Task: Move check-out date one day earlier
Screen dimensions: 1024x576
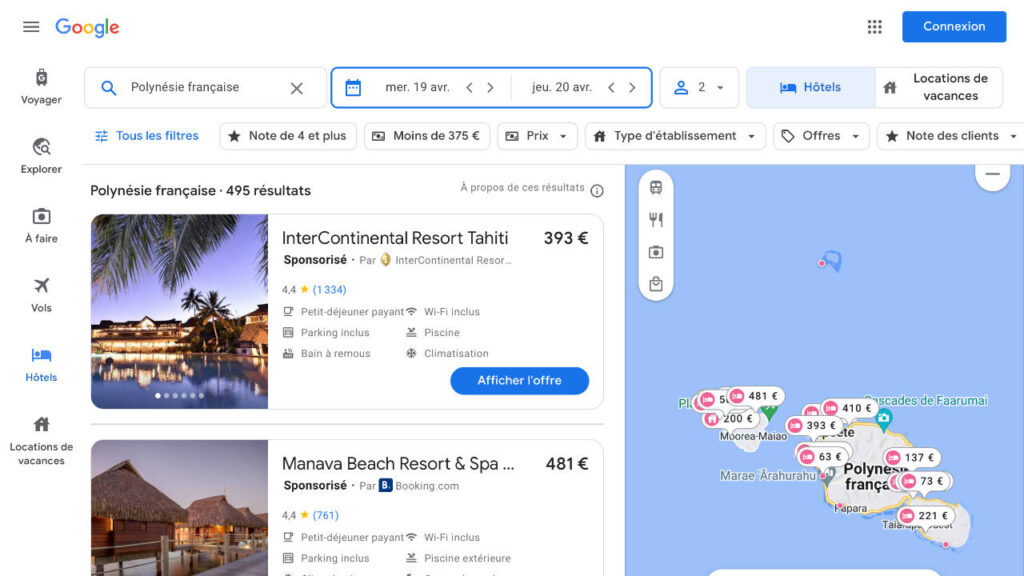Action: coord(611,88)
